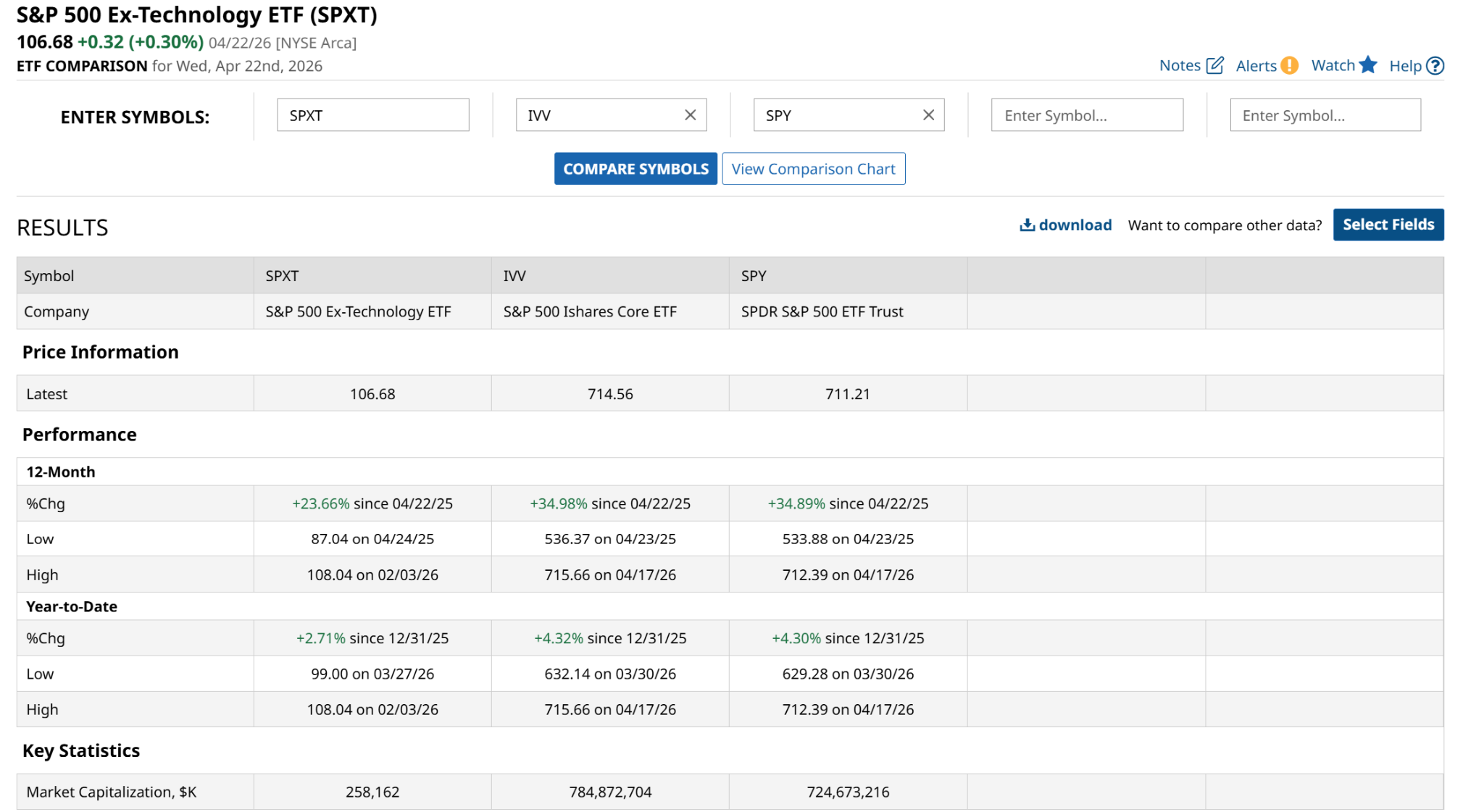Click the Watch link text

1333,66
